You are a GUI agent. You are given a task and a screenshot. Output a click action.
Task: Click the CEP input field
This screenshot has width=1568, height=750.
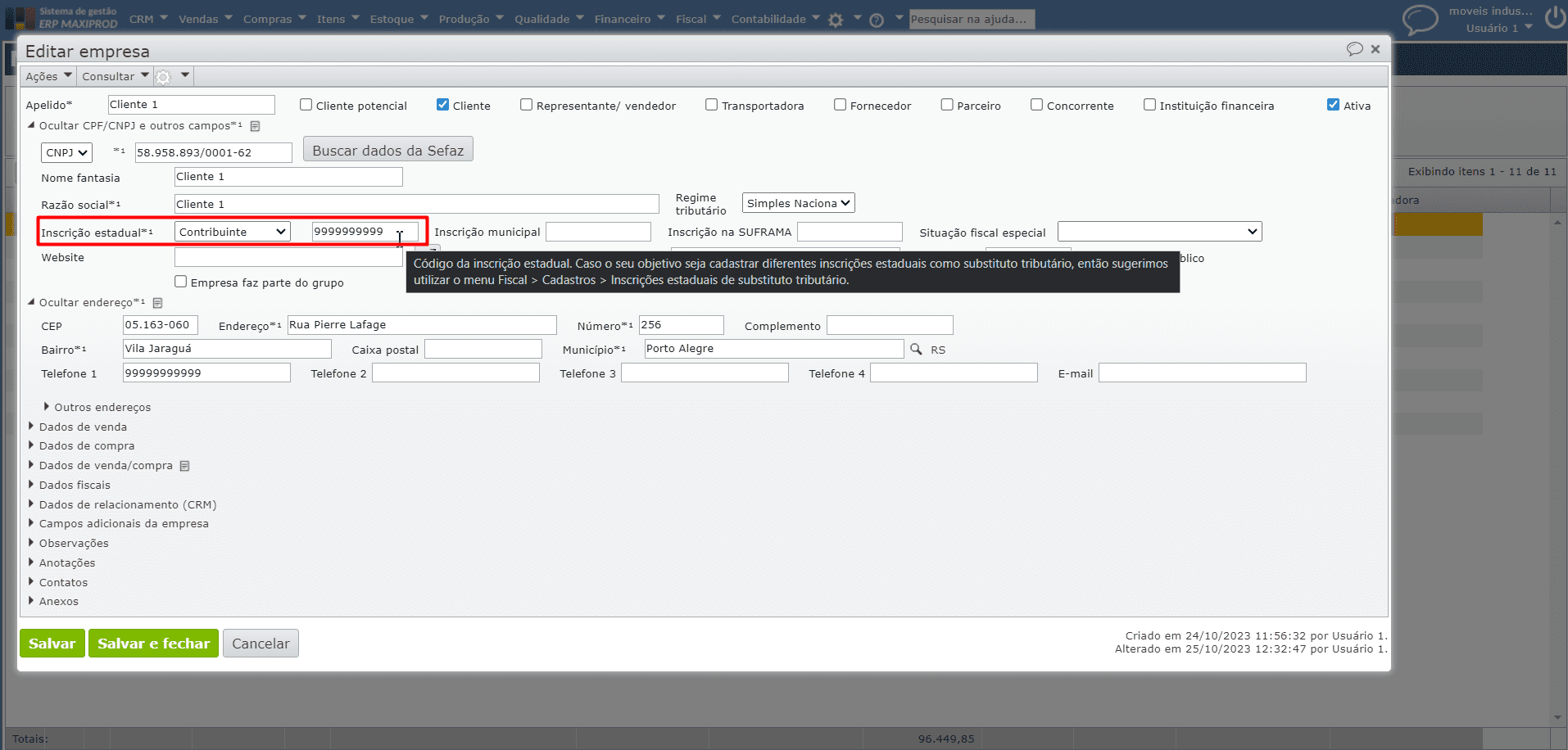pyautogui.click(x=161, y=325)
